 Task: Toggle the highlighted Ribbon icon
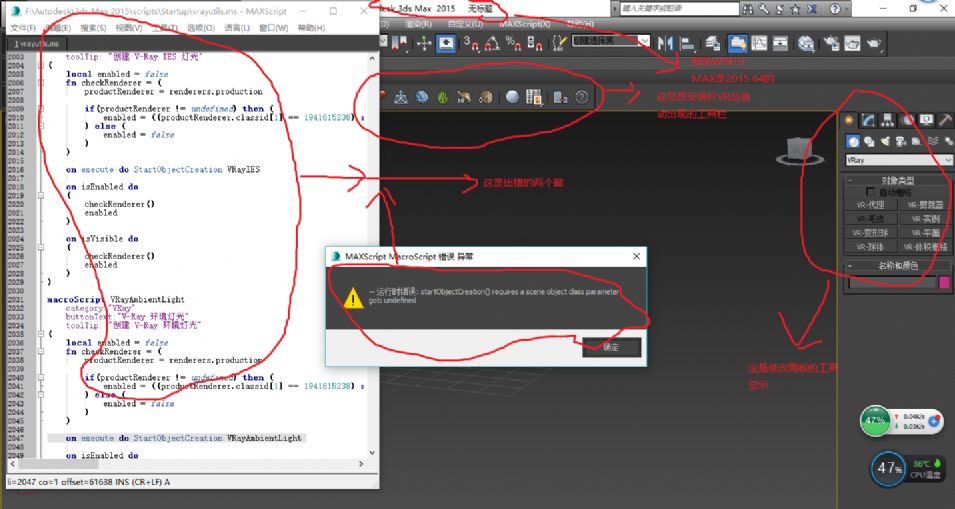[738, 43]
